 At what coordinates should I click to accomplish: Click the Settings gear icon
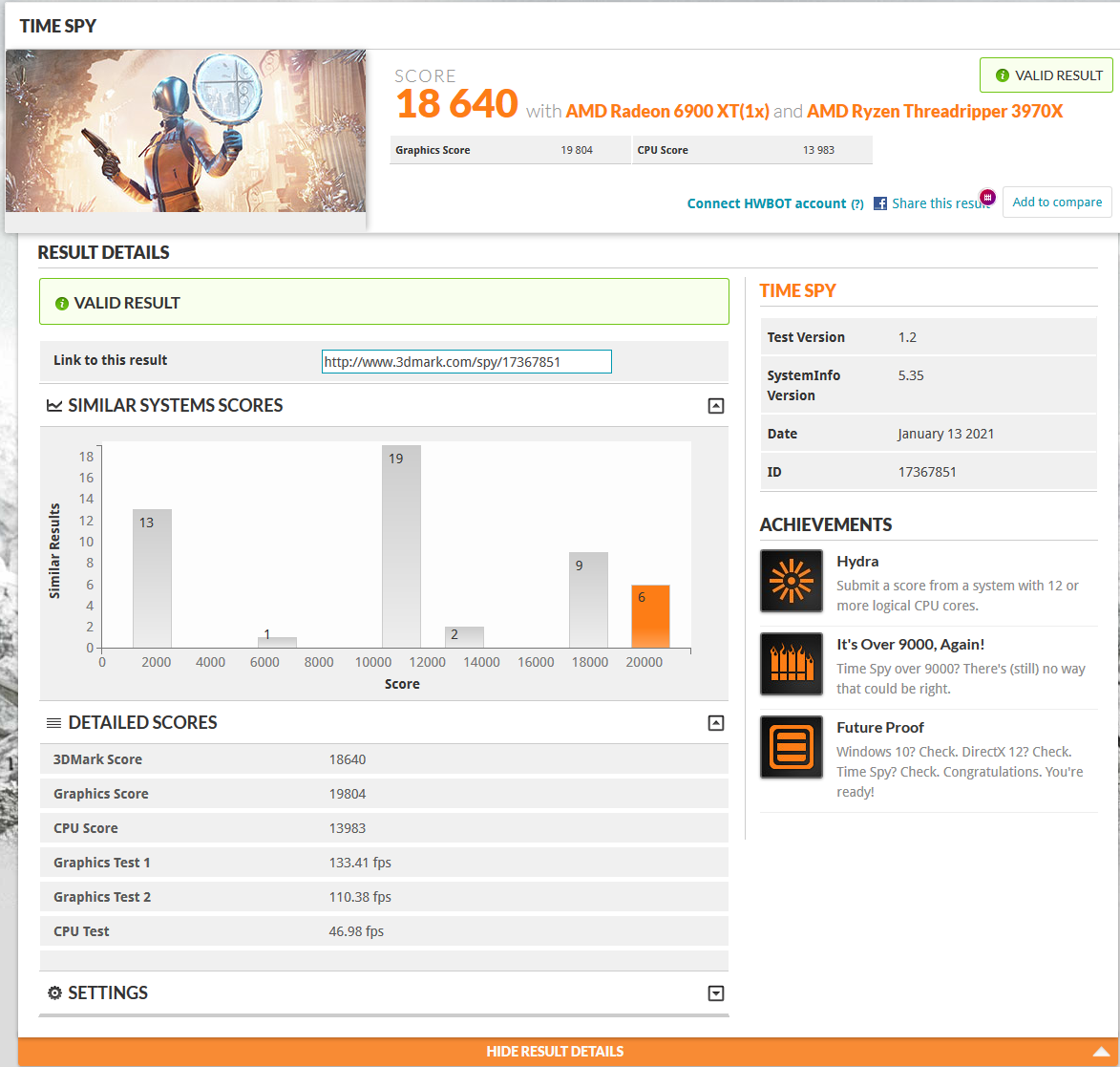coord(54,992)
